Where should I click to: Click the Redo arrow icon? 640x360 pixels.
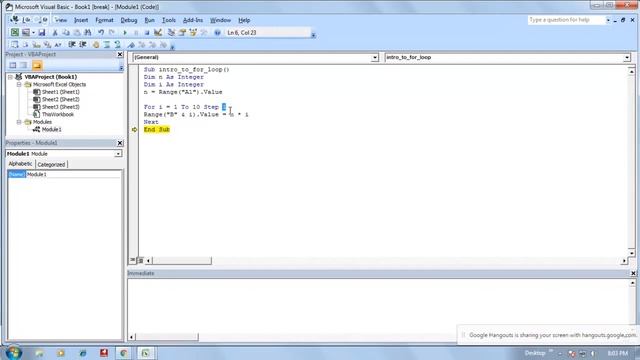tap(112, 32)
